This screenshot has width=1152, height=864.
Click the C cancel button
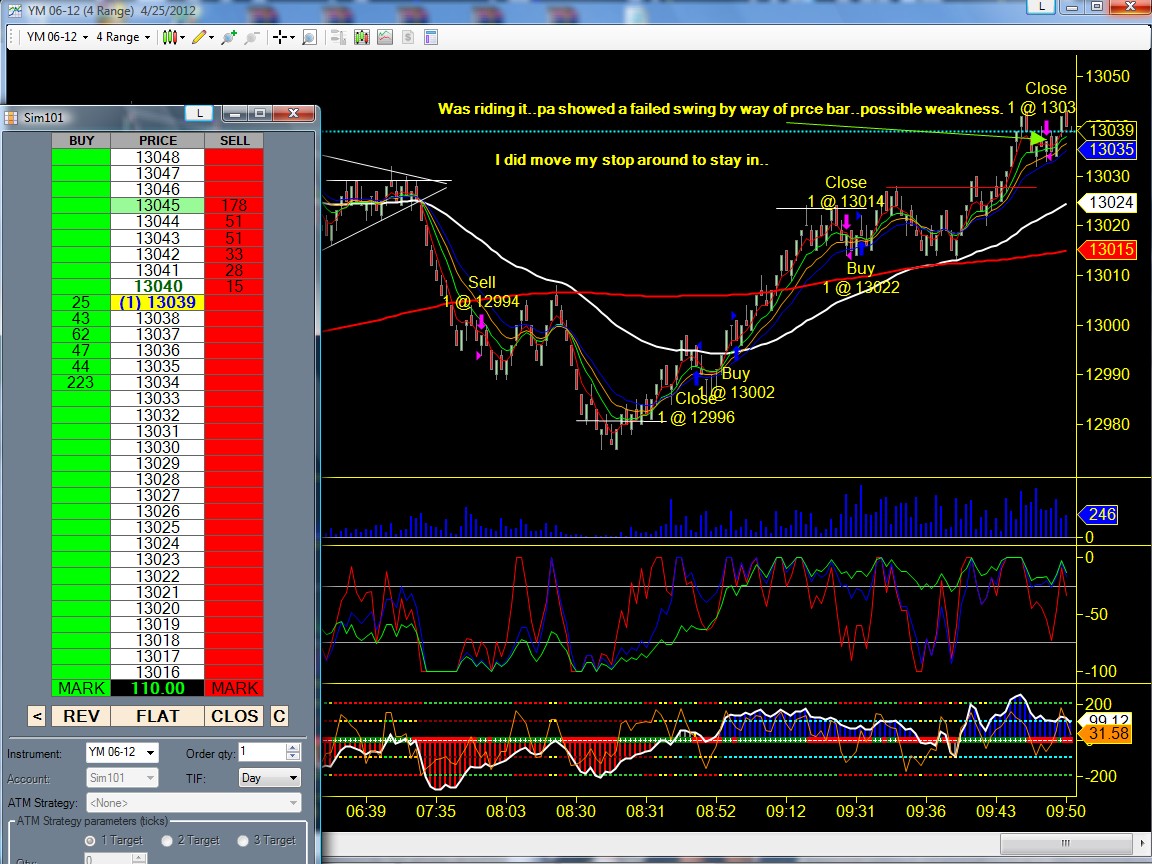279,716
